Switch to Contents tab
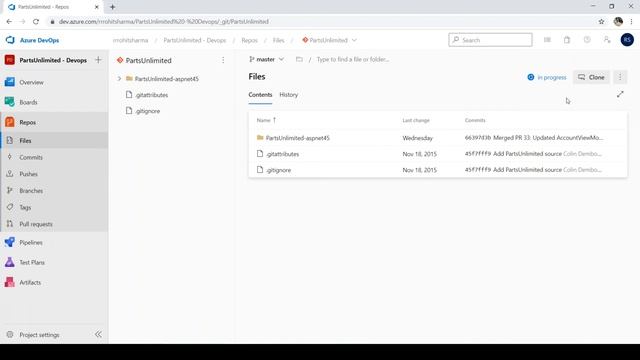The height and width of the screenshot is (360, 640). coord(260,95)
